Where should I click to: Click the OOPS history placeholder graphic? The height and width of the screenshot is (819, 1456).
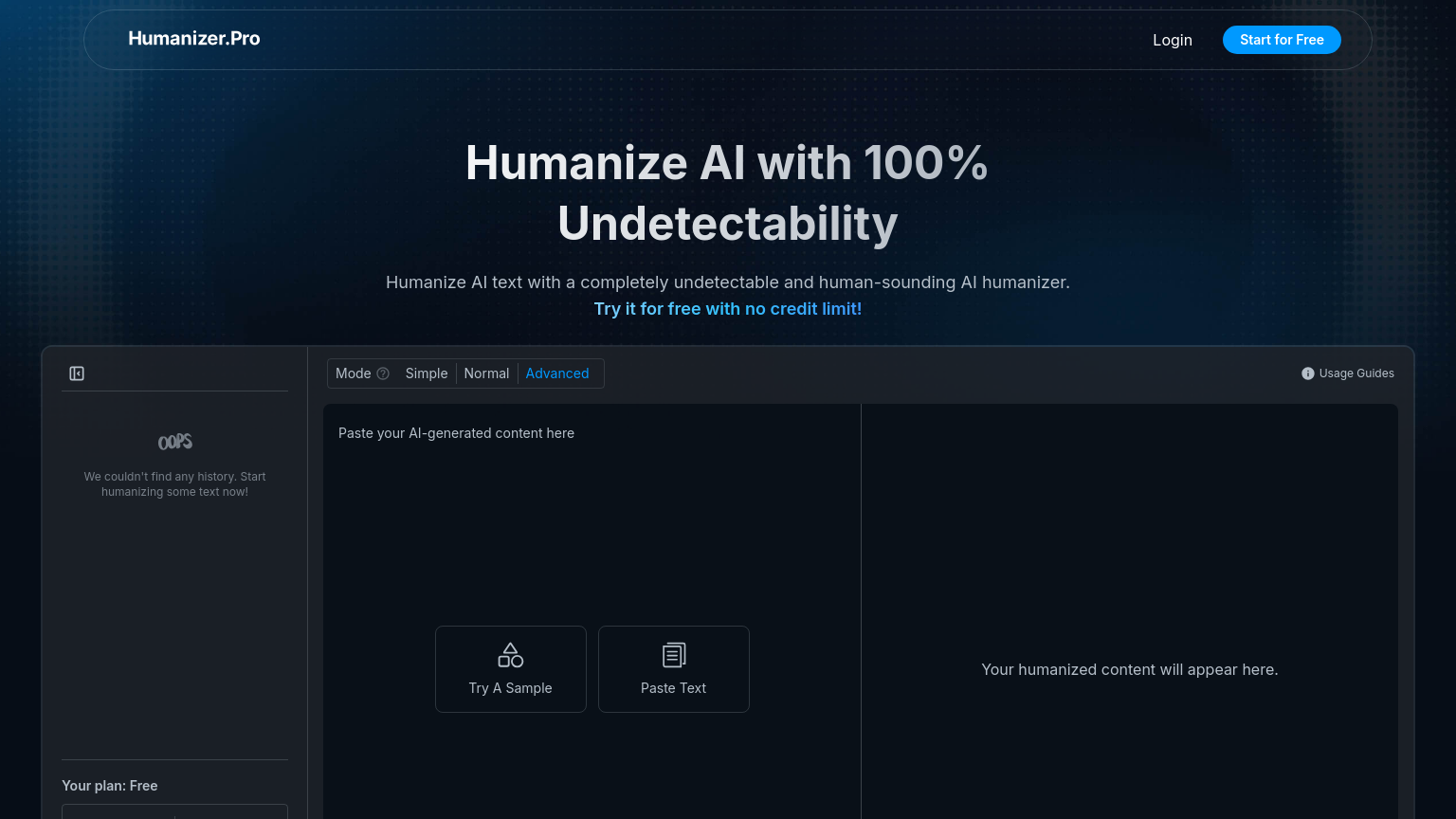(x=174, y=441)
